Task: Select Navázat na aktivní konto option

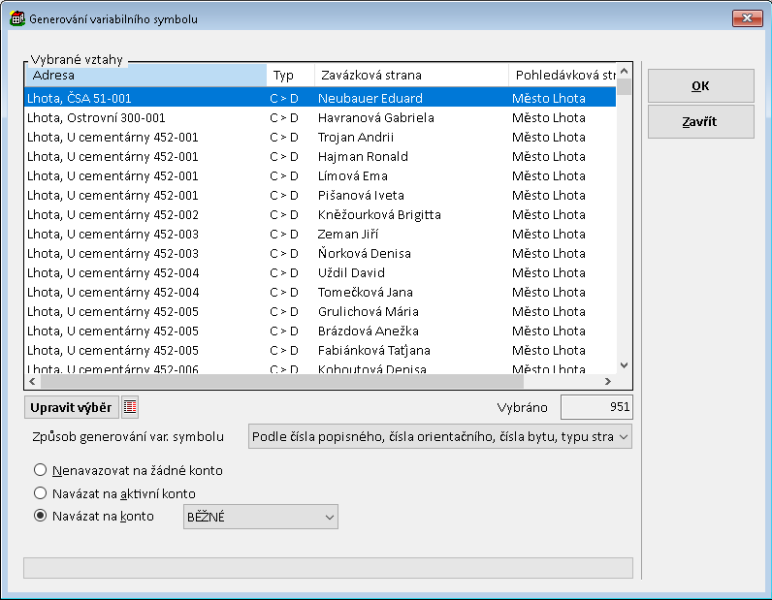Action: [x=41, y=493]
